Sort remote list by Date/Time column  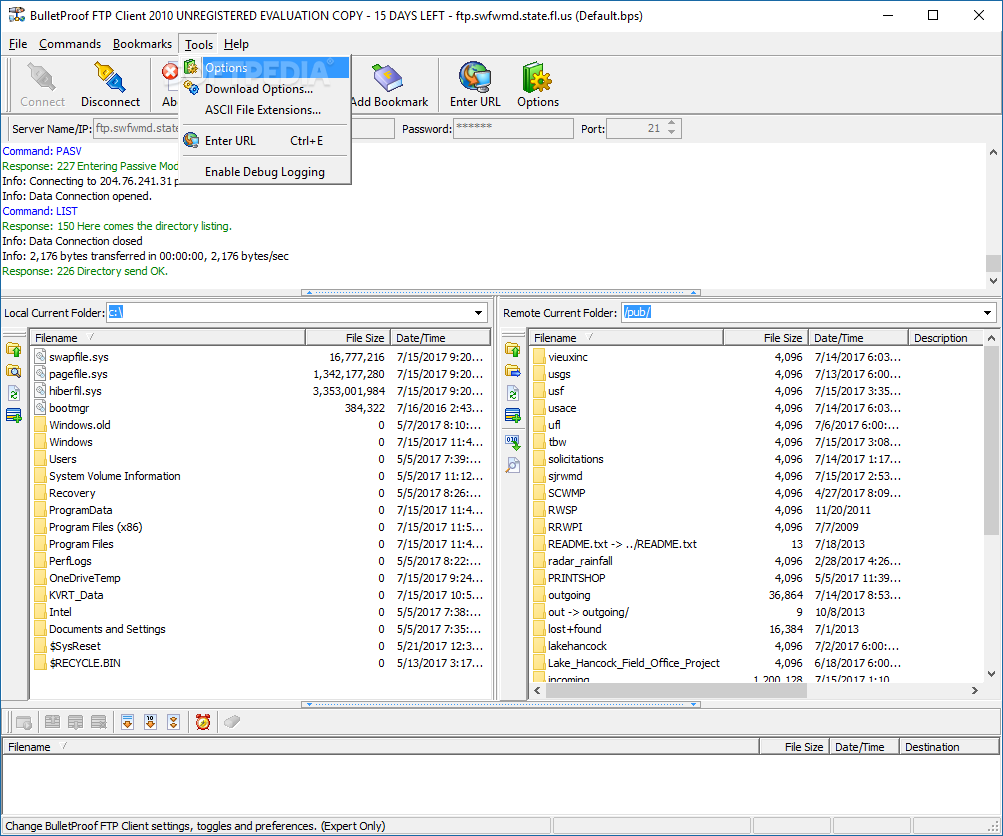[x=858, y=338]
